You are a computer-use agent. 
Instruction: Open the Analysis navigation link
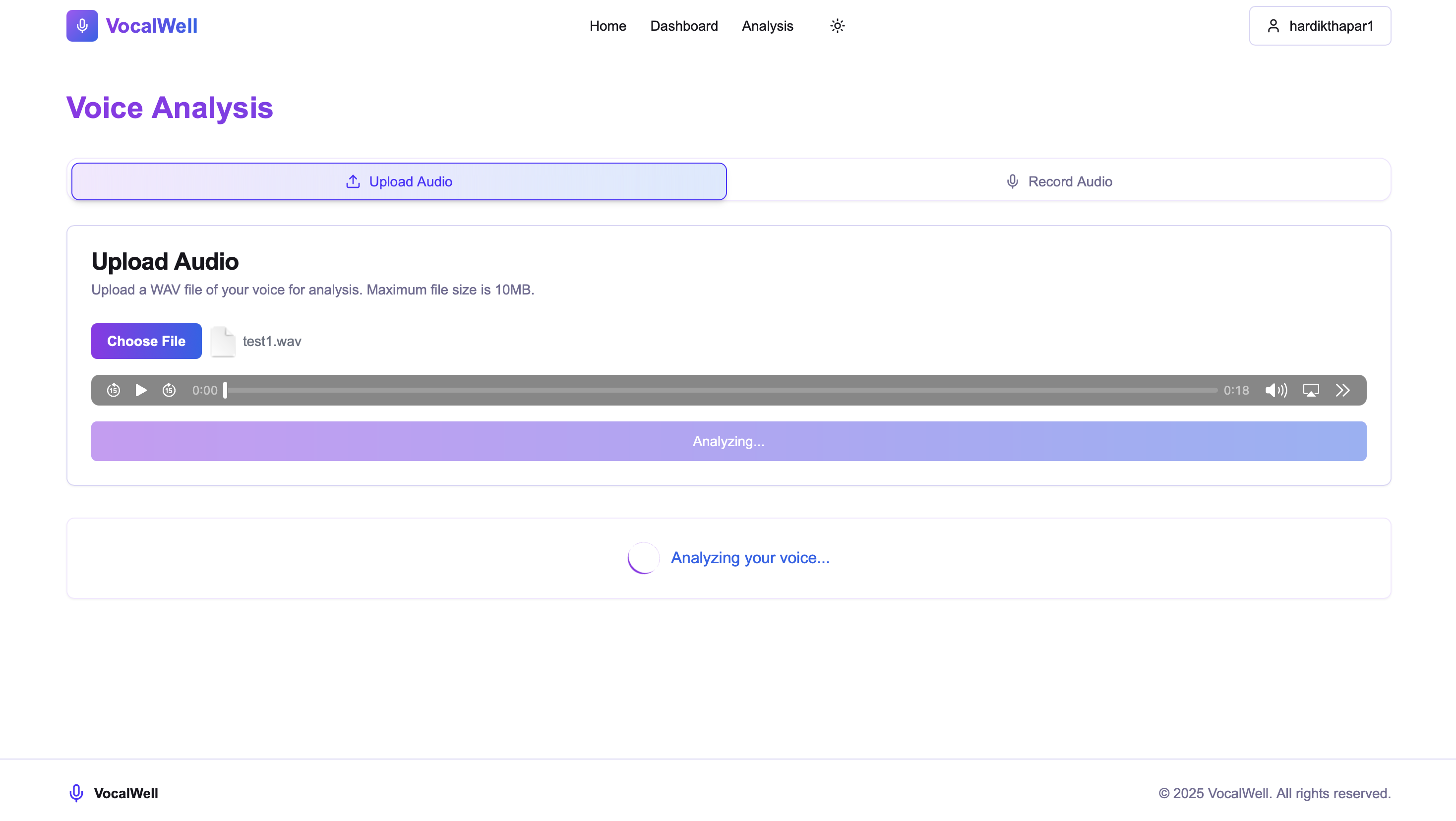click(767, 26)
